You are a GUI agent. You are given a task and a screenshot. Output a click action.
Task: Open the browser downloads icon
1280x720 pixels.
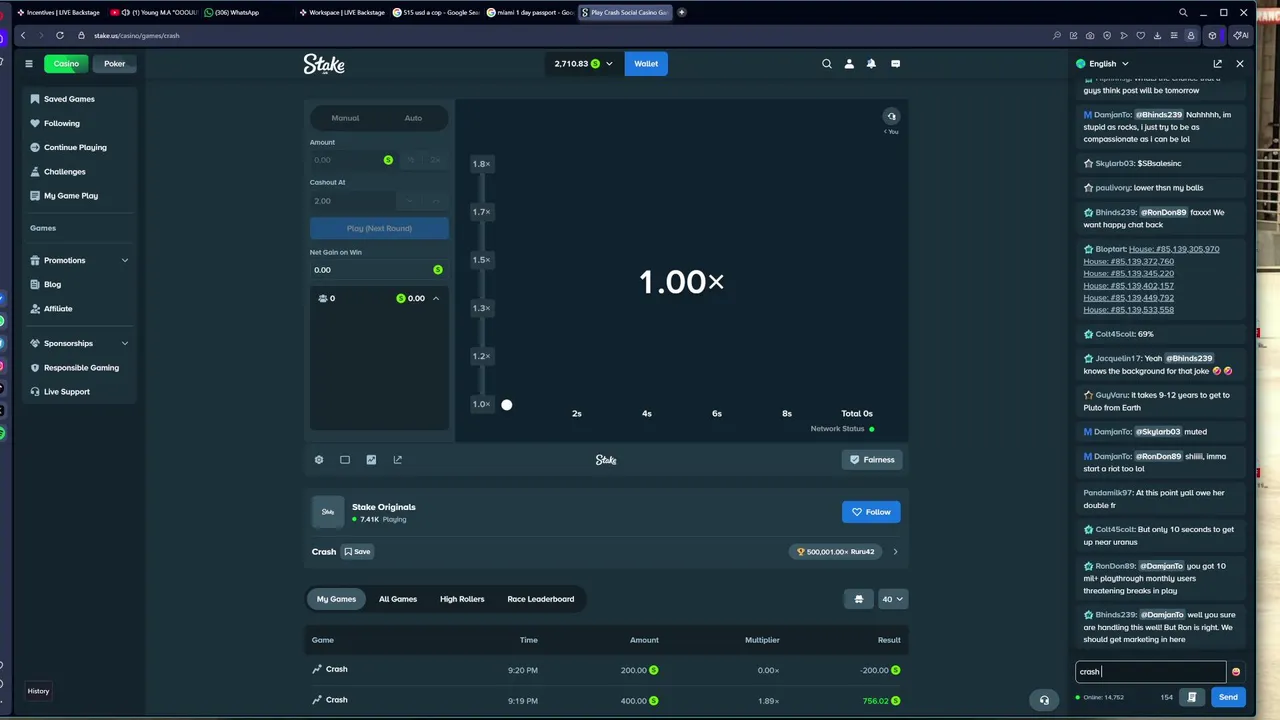(1157, 35)
